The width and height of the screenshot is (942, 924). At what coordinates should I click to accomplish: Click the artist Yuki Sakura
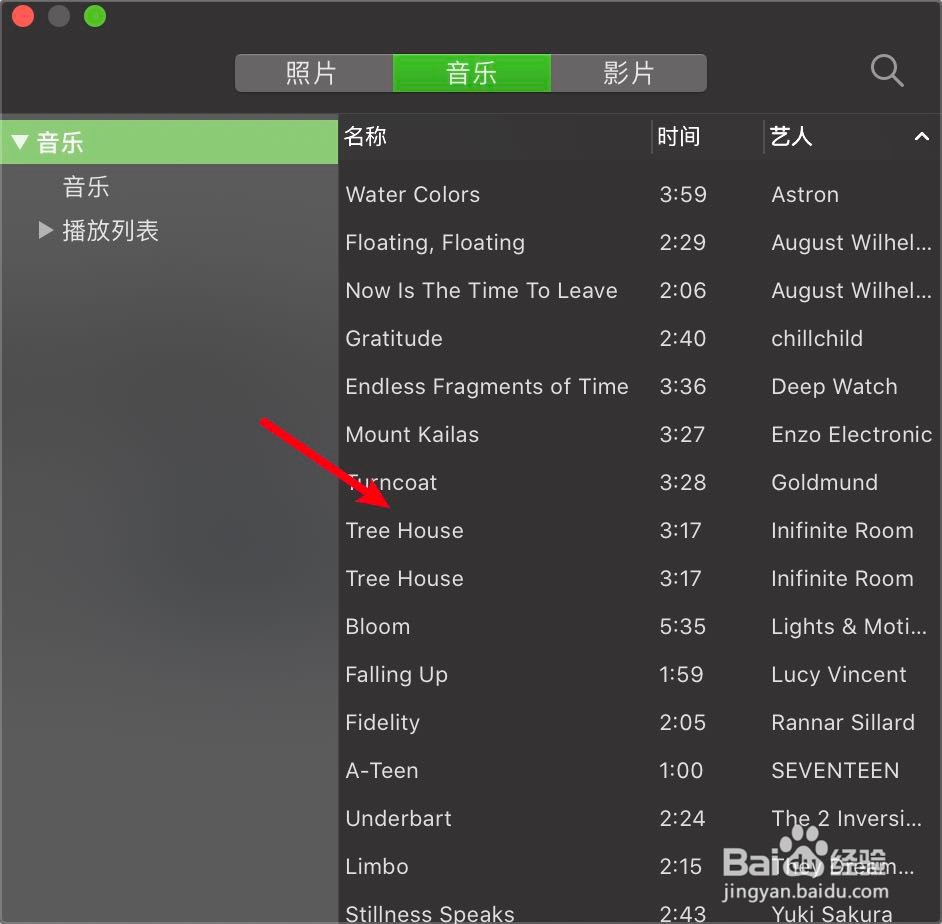(832, 914)
